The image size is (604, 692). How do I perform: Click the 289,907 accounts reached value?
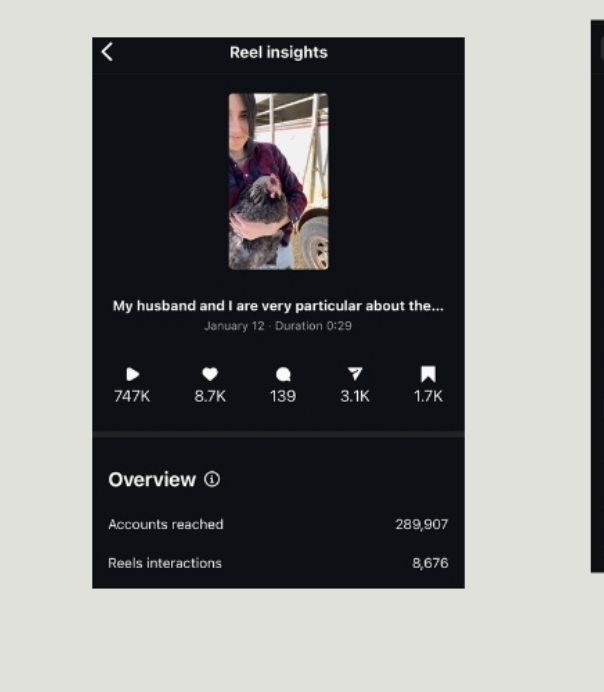pyautogui.click(x=422, y=524)
